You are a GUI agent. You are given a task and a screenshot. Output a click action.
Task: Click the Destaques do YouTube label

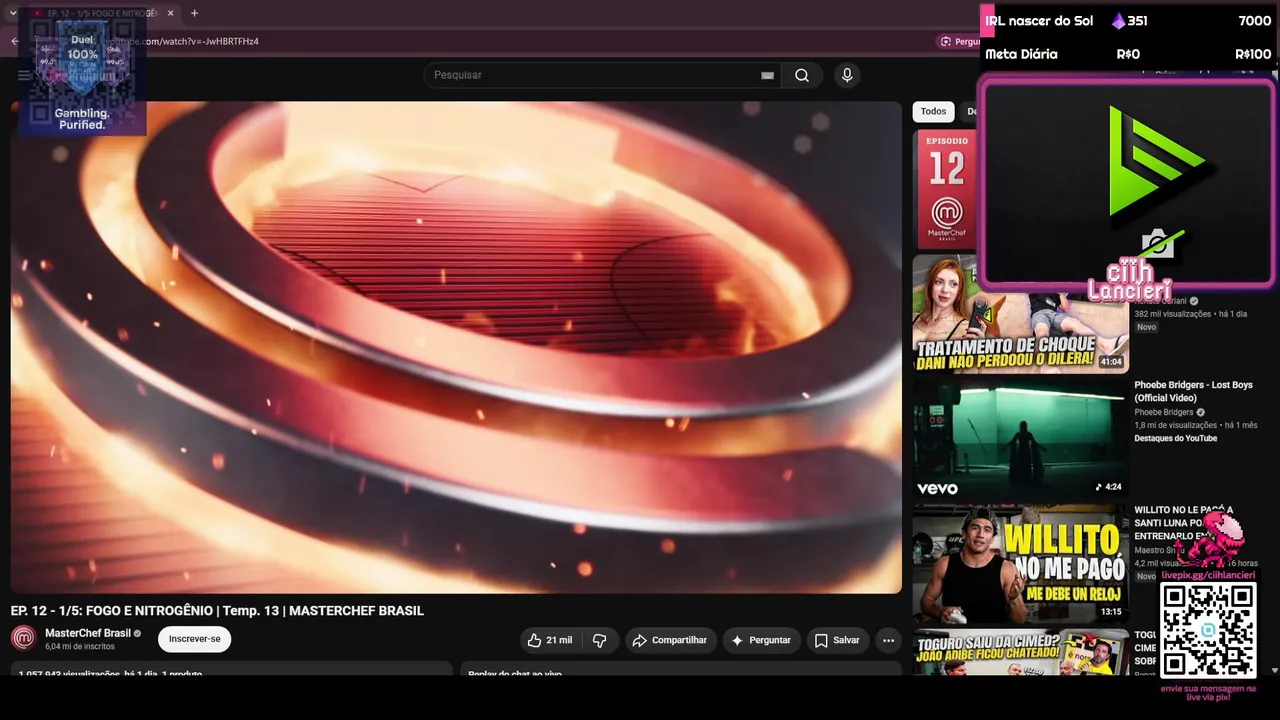(x=1176, y=438)
